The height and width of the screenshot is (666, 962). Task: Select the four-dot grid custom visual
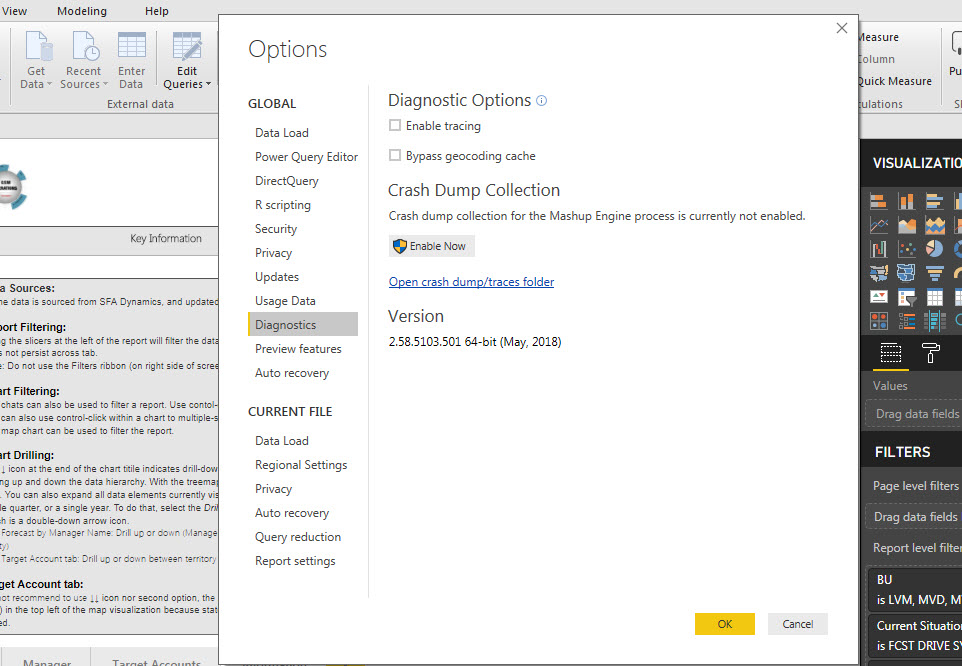point(879,321)
